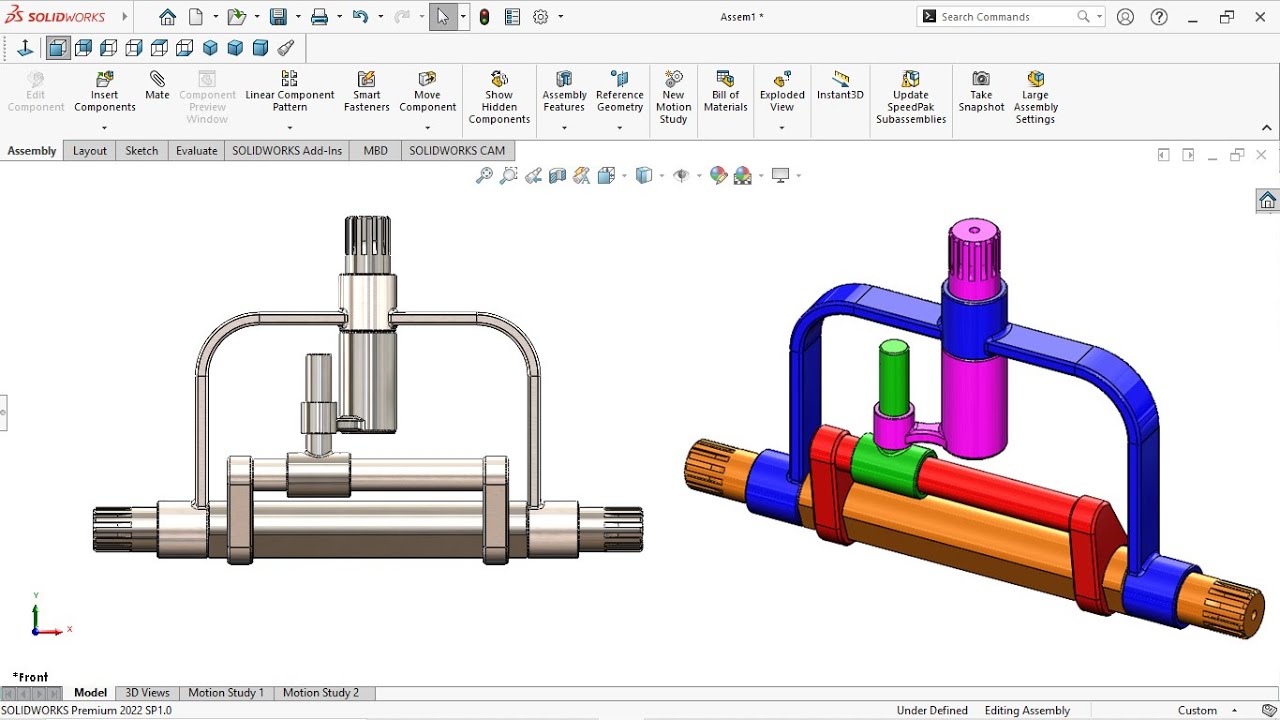
Task: Click Zoom to Fit magnifier icon
Action: click(484, 176)
